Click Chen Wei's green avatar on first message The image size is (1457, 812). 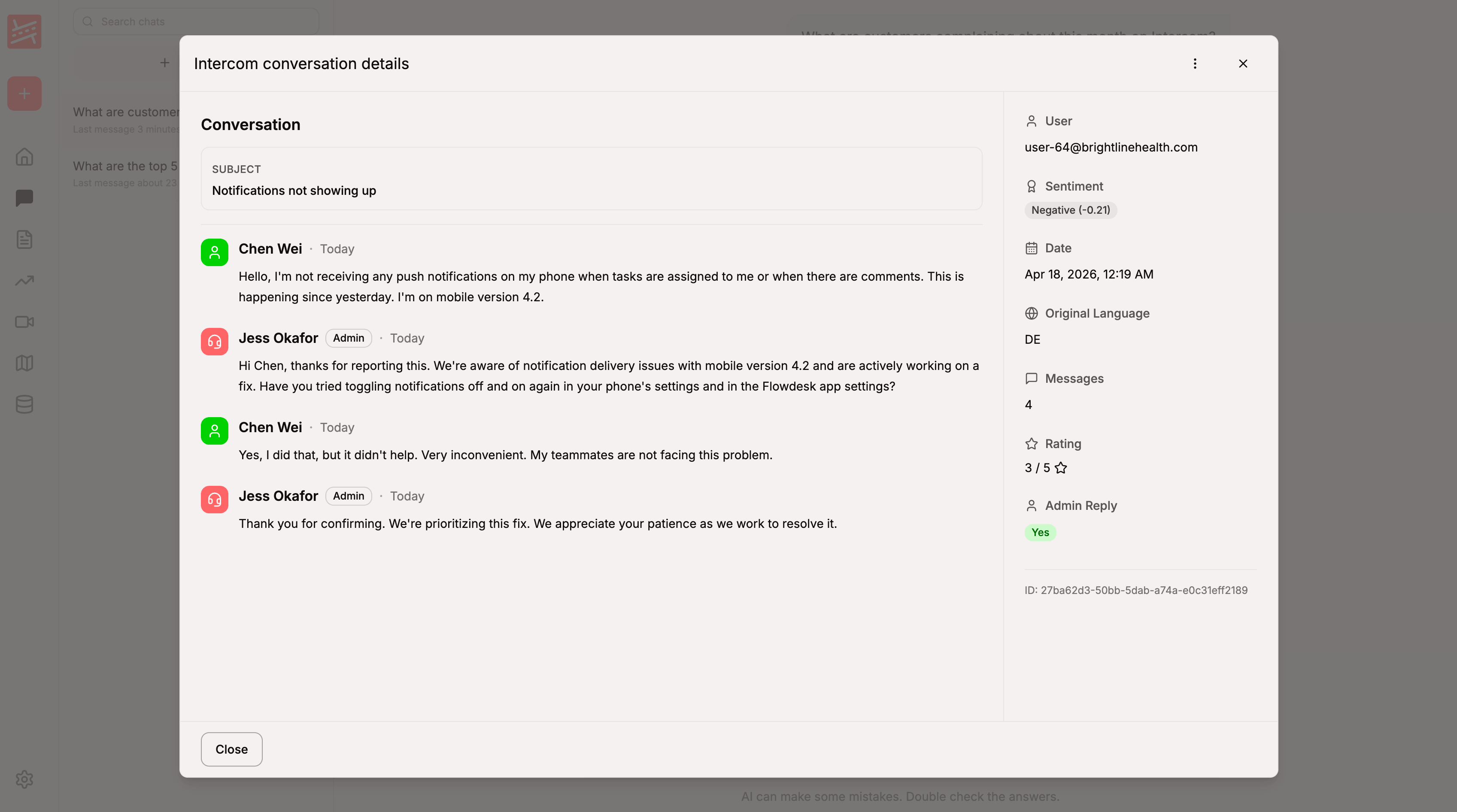(214, 252)
